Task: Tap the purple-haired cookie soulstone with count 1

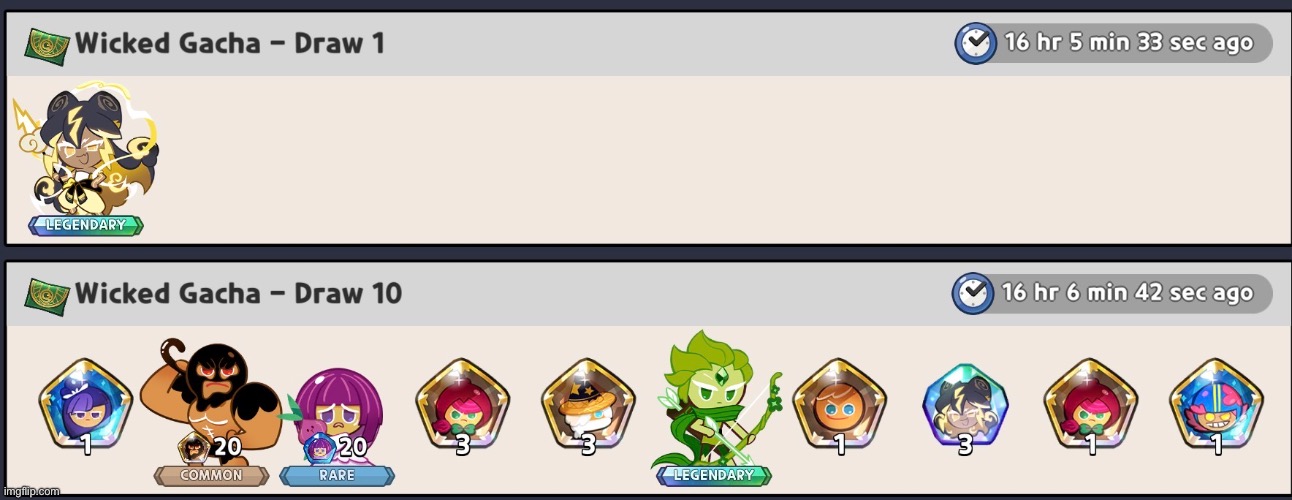Action: click(86, 402)
